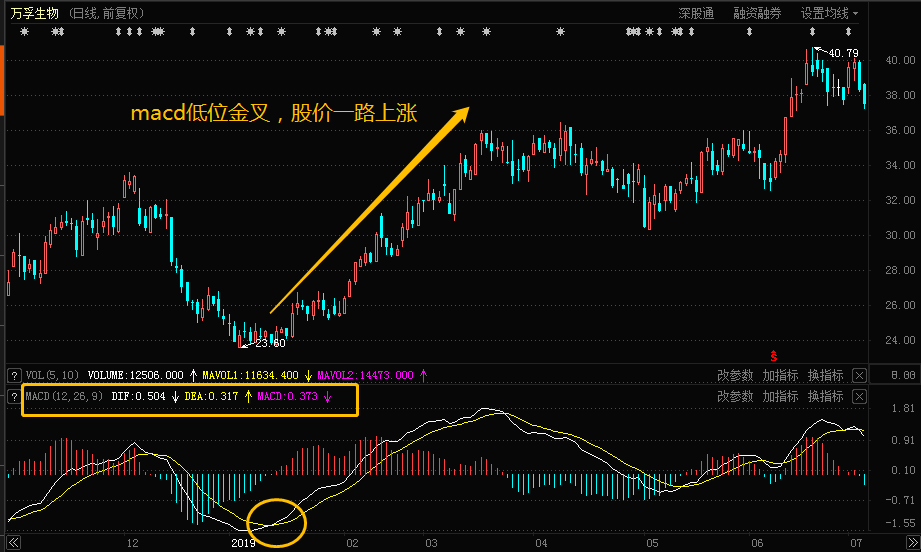Open help for the VOL indicator panel
The height and width of the screenshot is (552, 921).
(14, 375)
